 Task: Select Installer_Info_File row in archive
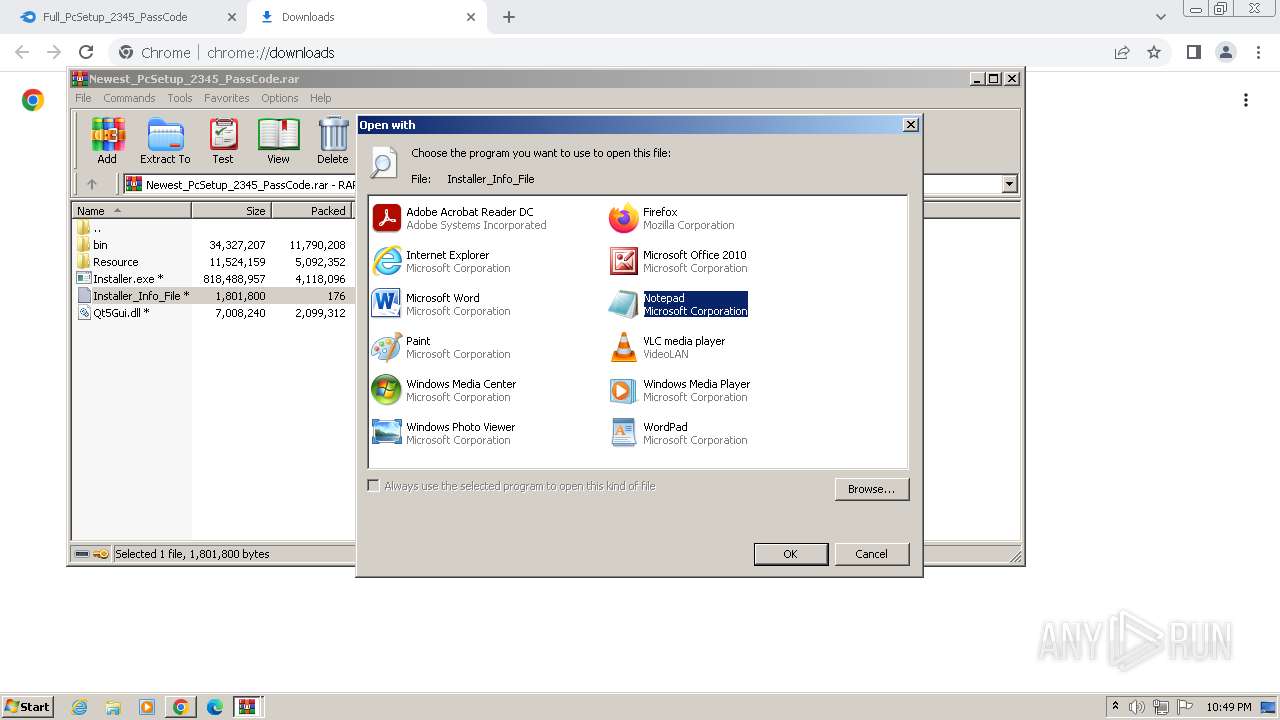(213, 296)
